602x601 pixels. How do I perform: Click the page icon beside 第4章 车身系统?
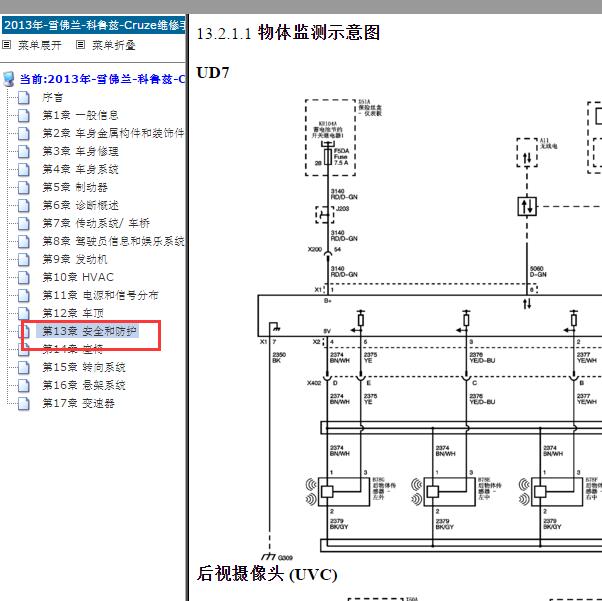click(24, 169)
